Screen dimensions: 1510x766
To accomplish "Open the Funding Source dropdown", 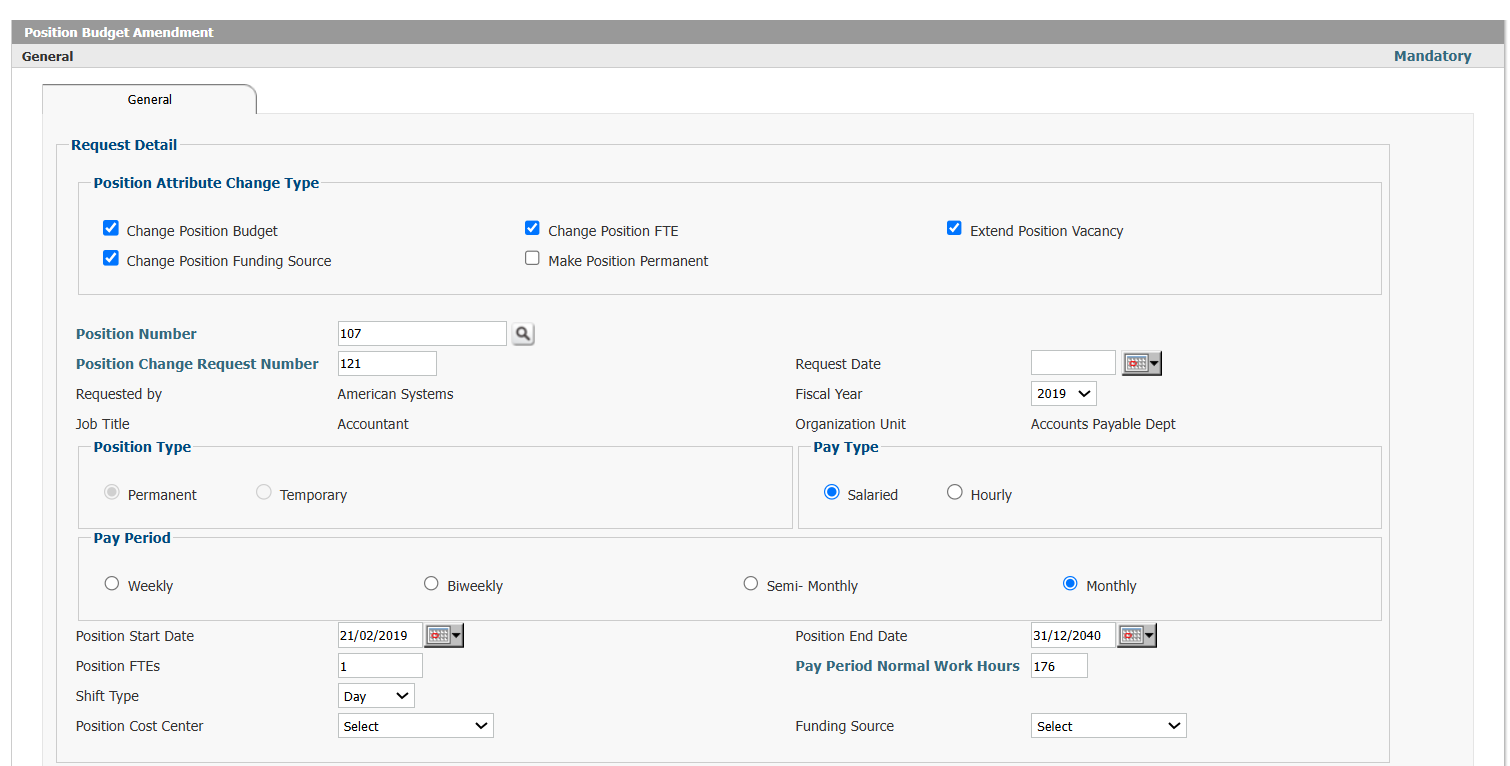I will tap(1108, 725).
